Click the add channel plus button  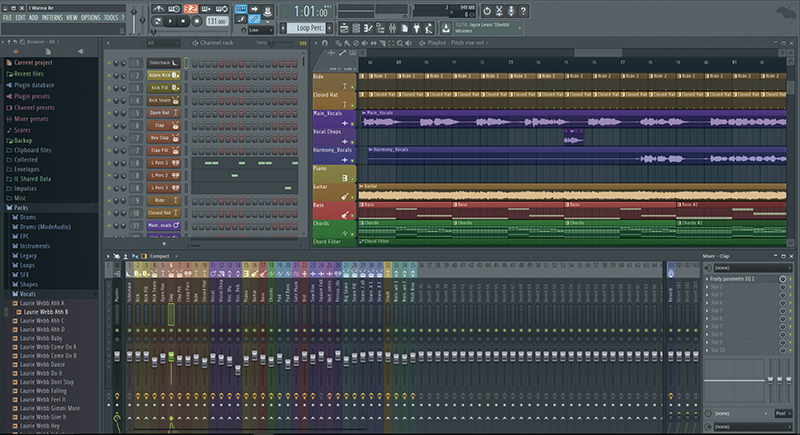coord(164,243)
